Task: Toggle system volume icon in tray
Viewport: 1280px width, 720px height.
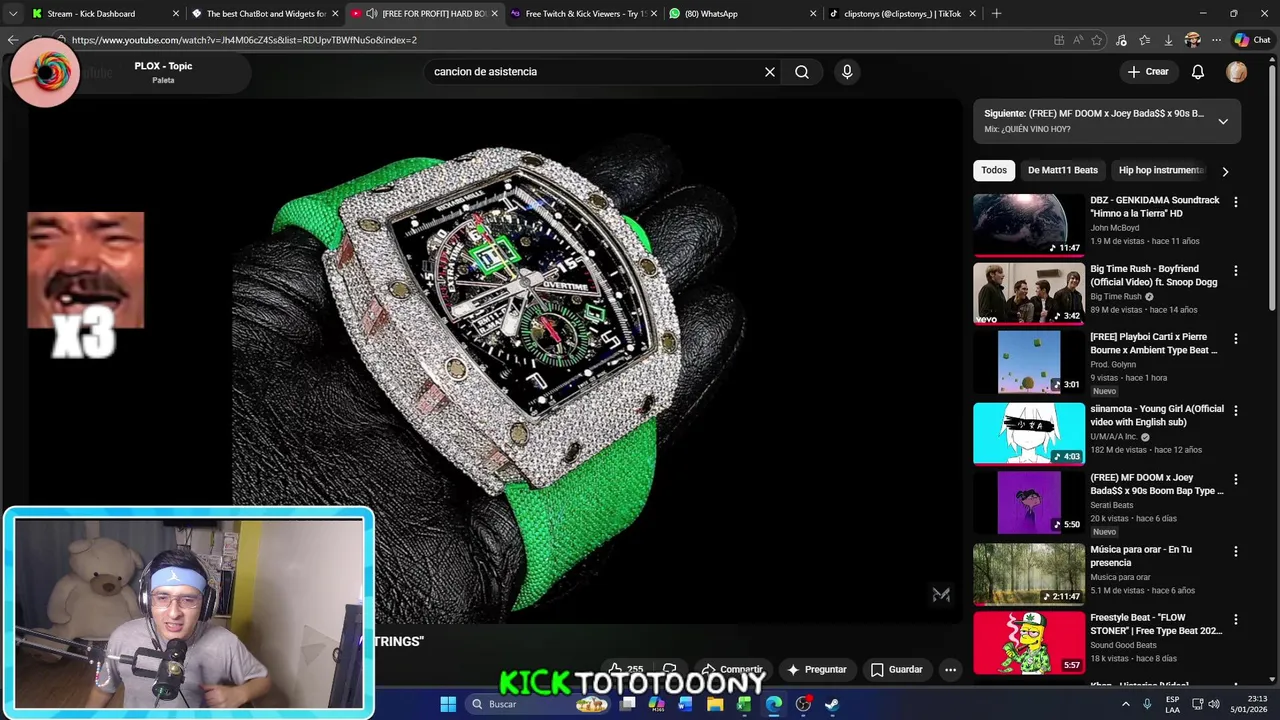Action: point(1214,704)
